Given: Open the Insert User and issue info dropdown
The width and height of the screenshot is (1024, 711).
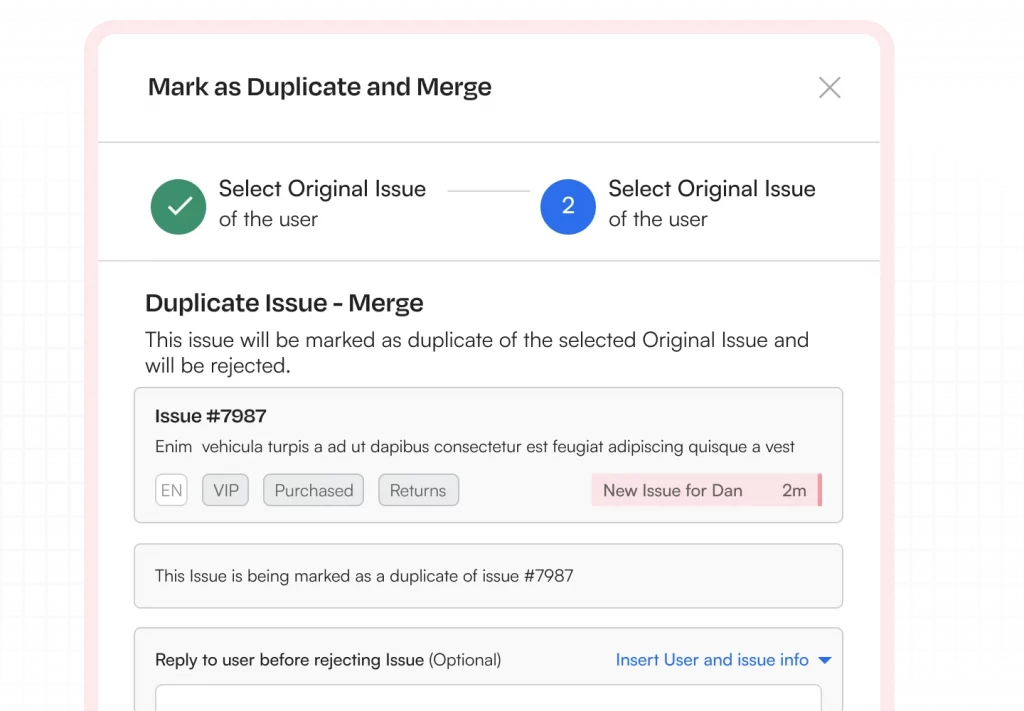Looking at the screenshot, I should point(723,659).
